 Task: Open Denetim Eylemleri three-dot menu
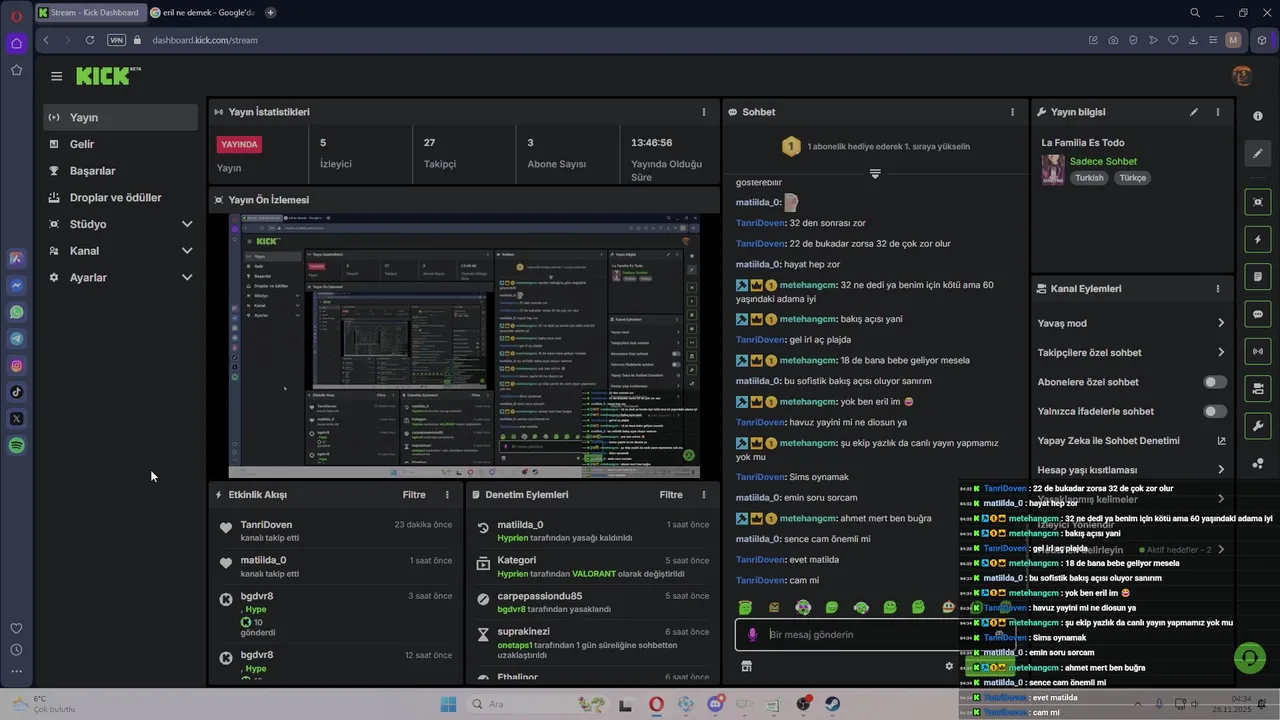704,494
